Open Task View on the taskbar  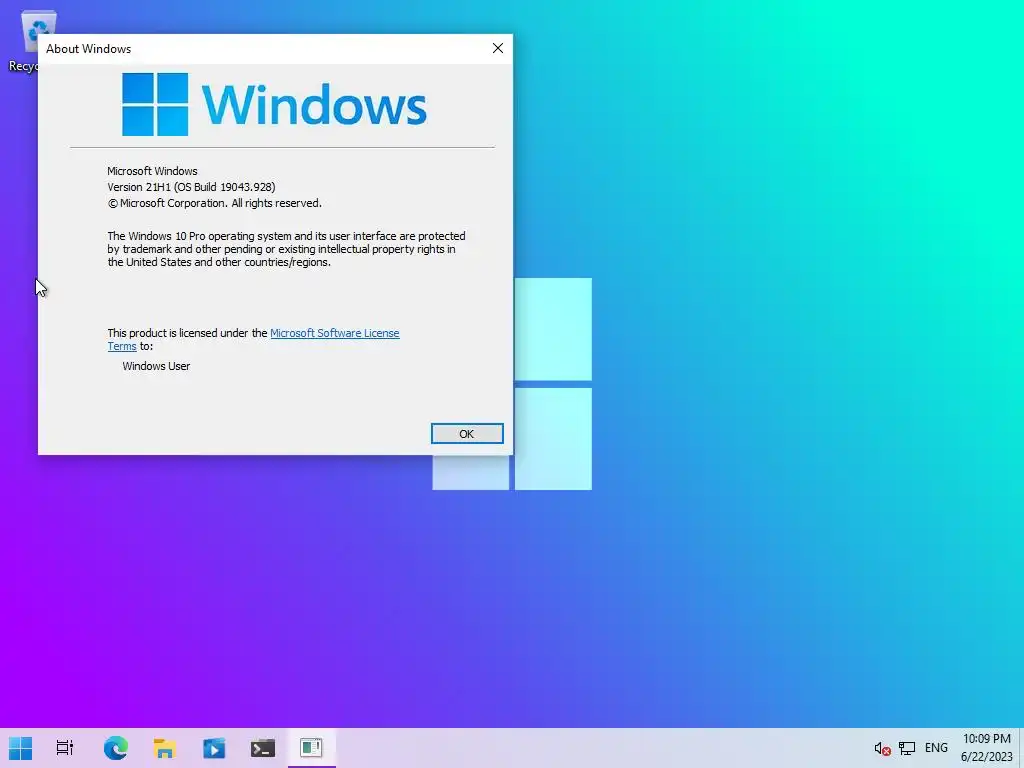coord(65,748)
